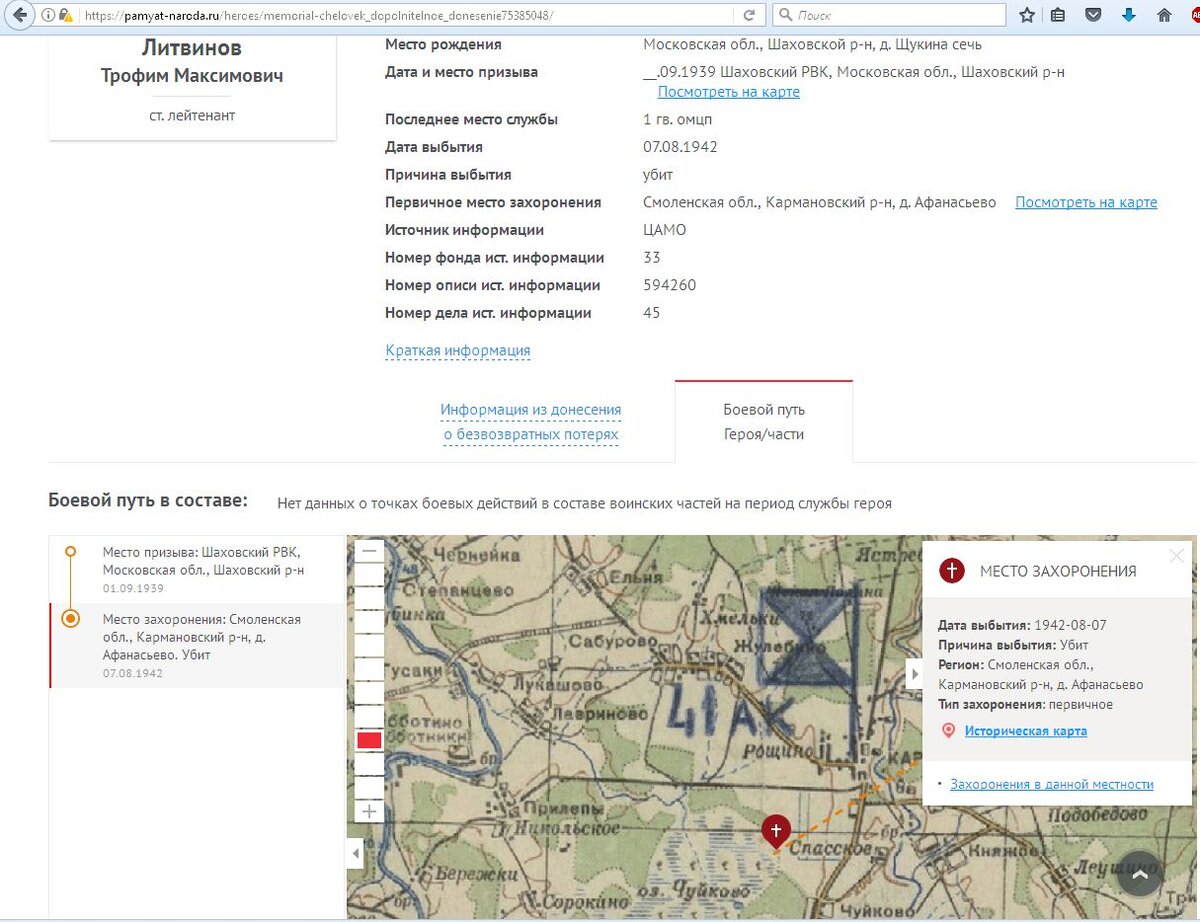Screen dimensions: 1200x922
Task: Click the 4 АК marking on the map
Action: 730,714
